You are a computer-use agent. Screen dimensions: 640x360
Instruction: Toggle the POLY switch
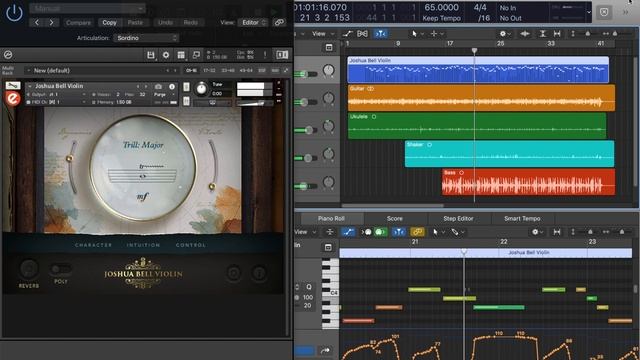click(61, 269)
